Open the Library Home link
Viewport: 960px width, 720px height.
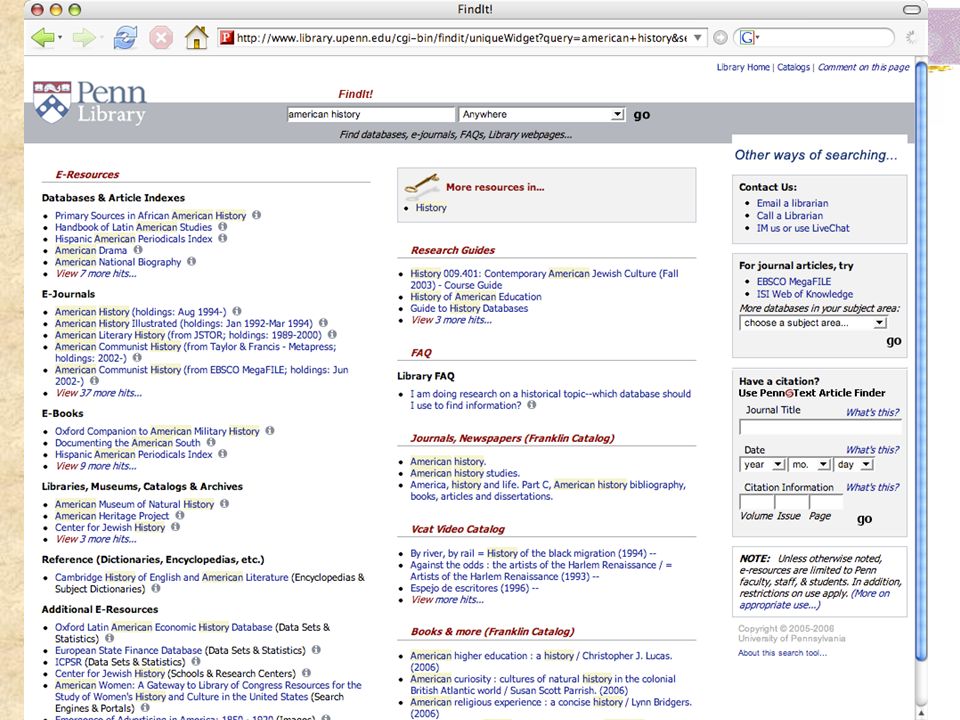743,67
